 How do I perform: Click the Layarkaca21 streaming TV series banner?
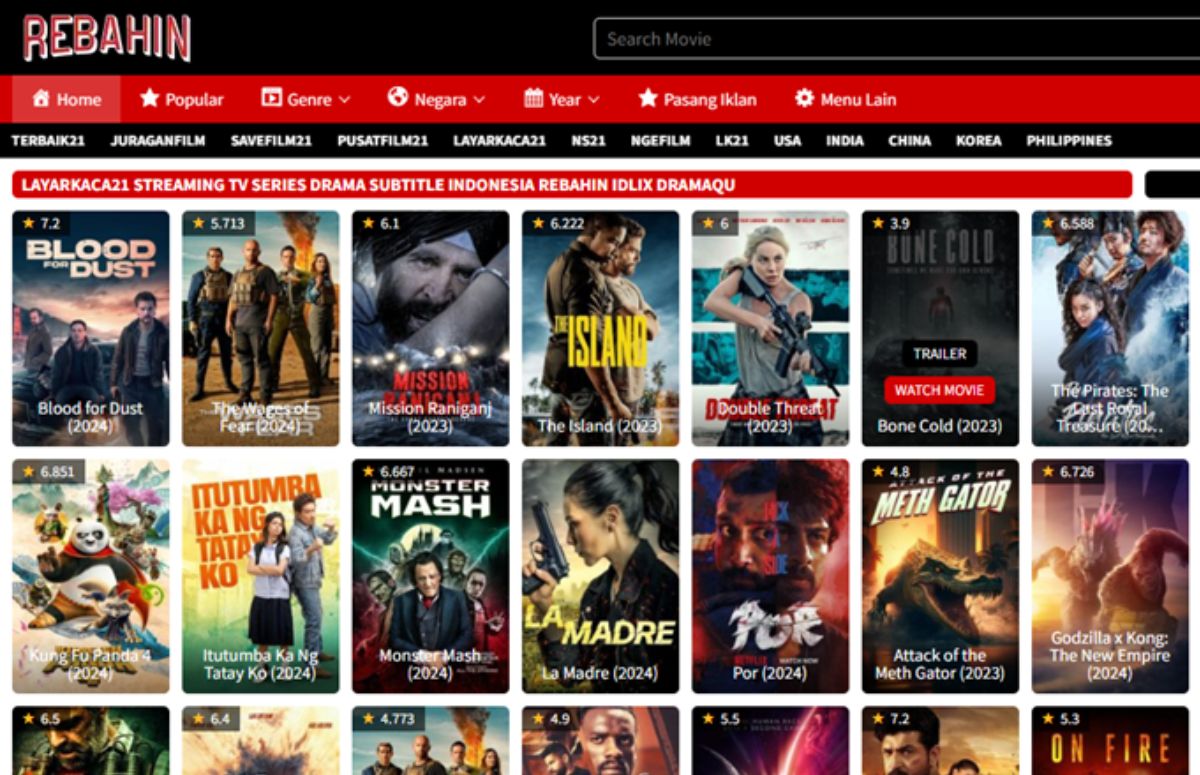[572, 185]
